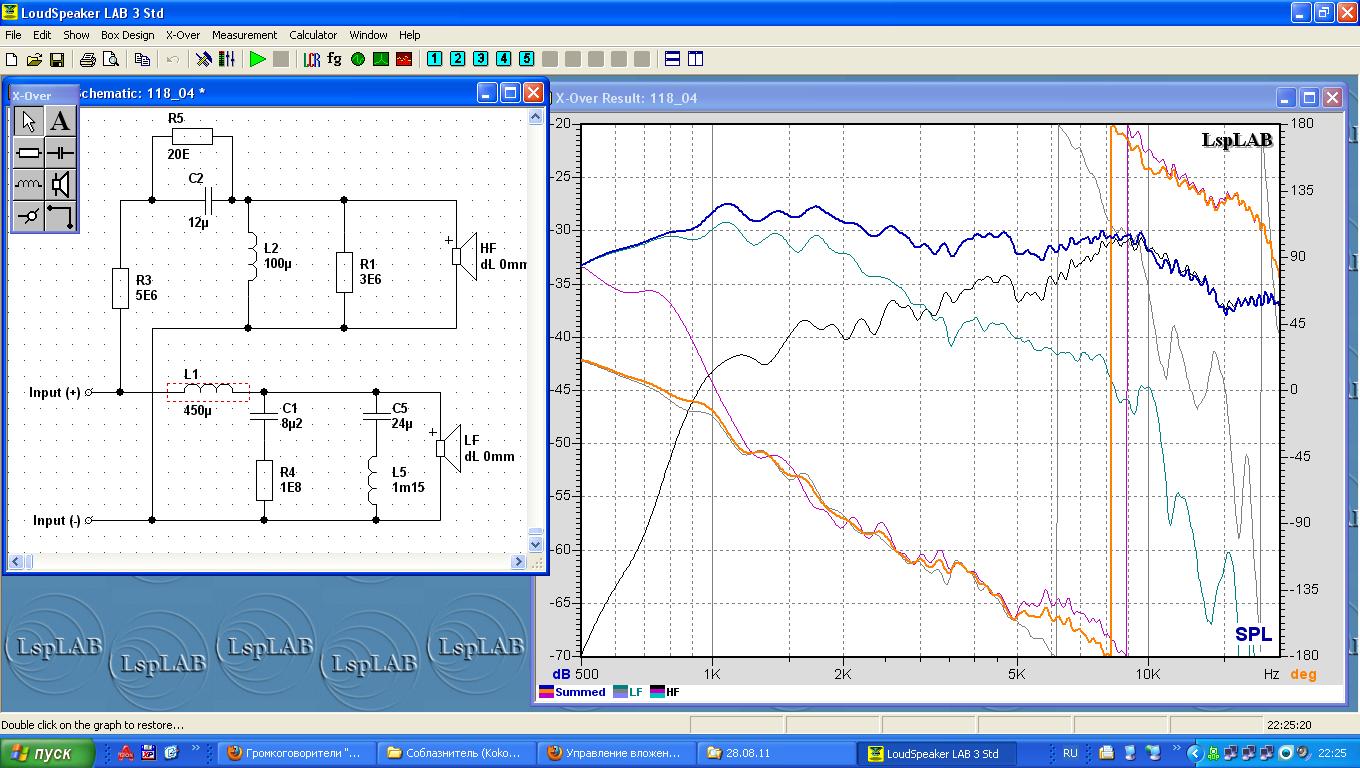The height and width of the screenshot is (768, 1360).
Task: Select resistor R5 in the schematic
Action: pos(192,137)
